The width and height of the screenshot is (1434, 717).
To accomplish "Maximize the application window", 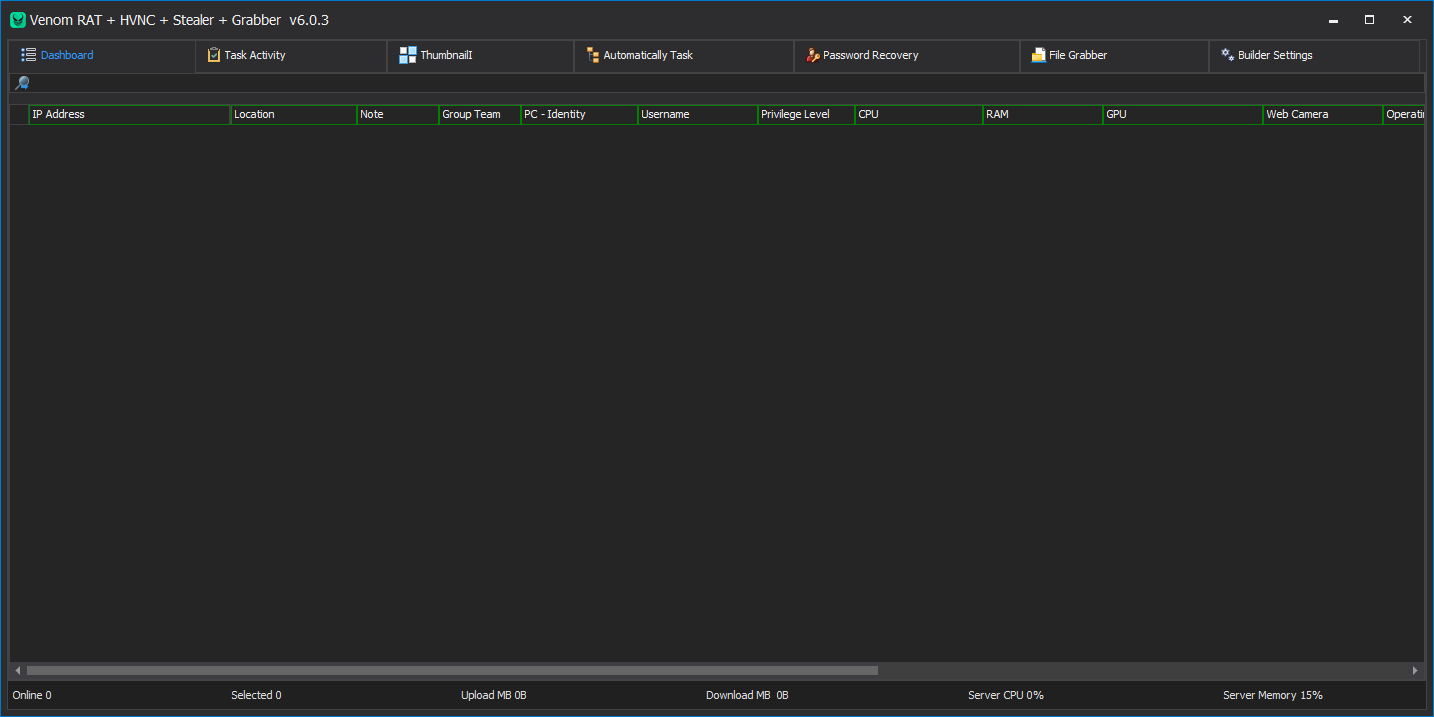I will click(x=1369, y=20).
